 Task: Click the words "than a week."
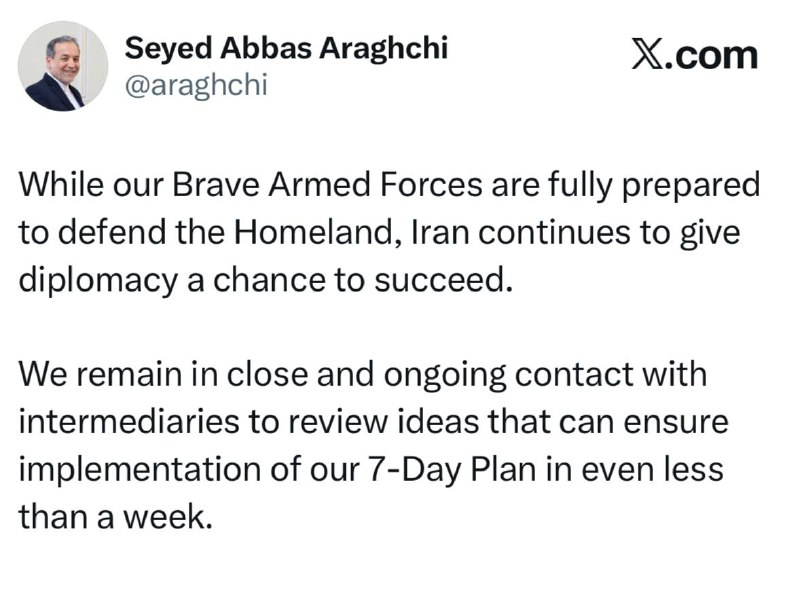[x=115, y=517]
